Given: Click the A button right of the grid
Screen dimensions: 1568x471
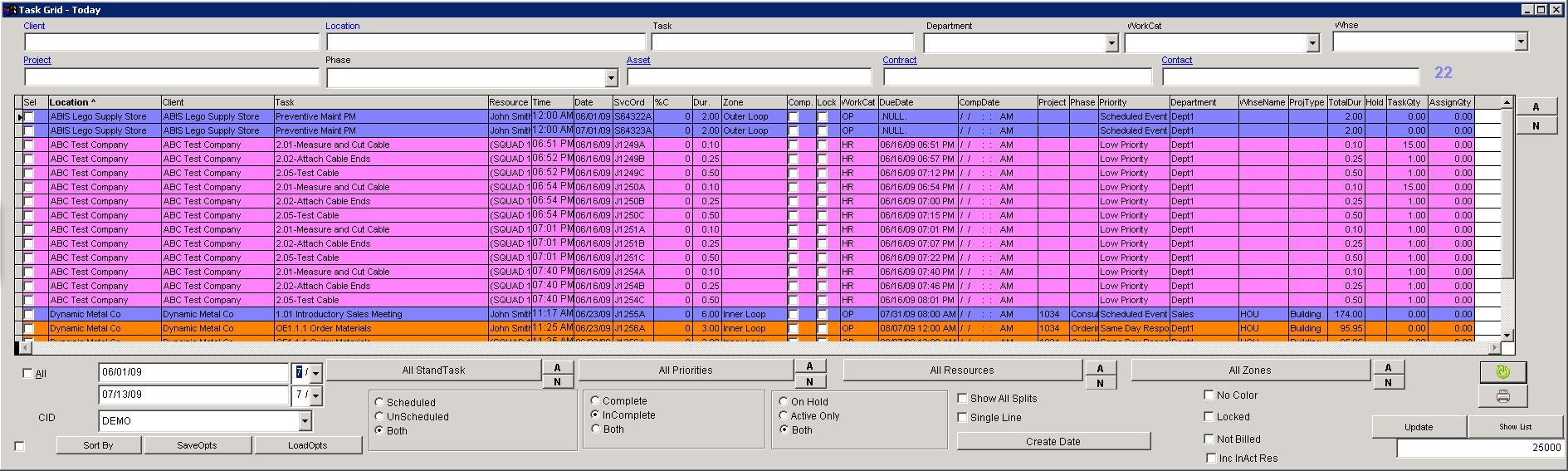Looking at the screenshot, I should tap(1535, 106).
